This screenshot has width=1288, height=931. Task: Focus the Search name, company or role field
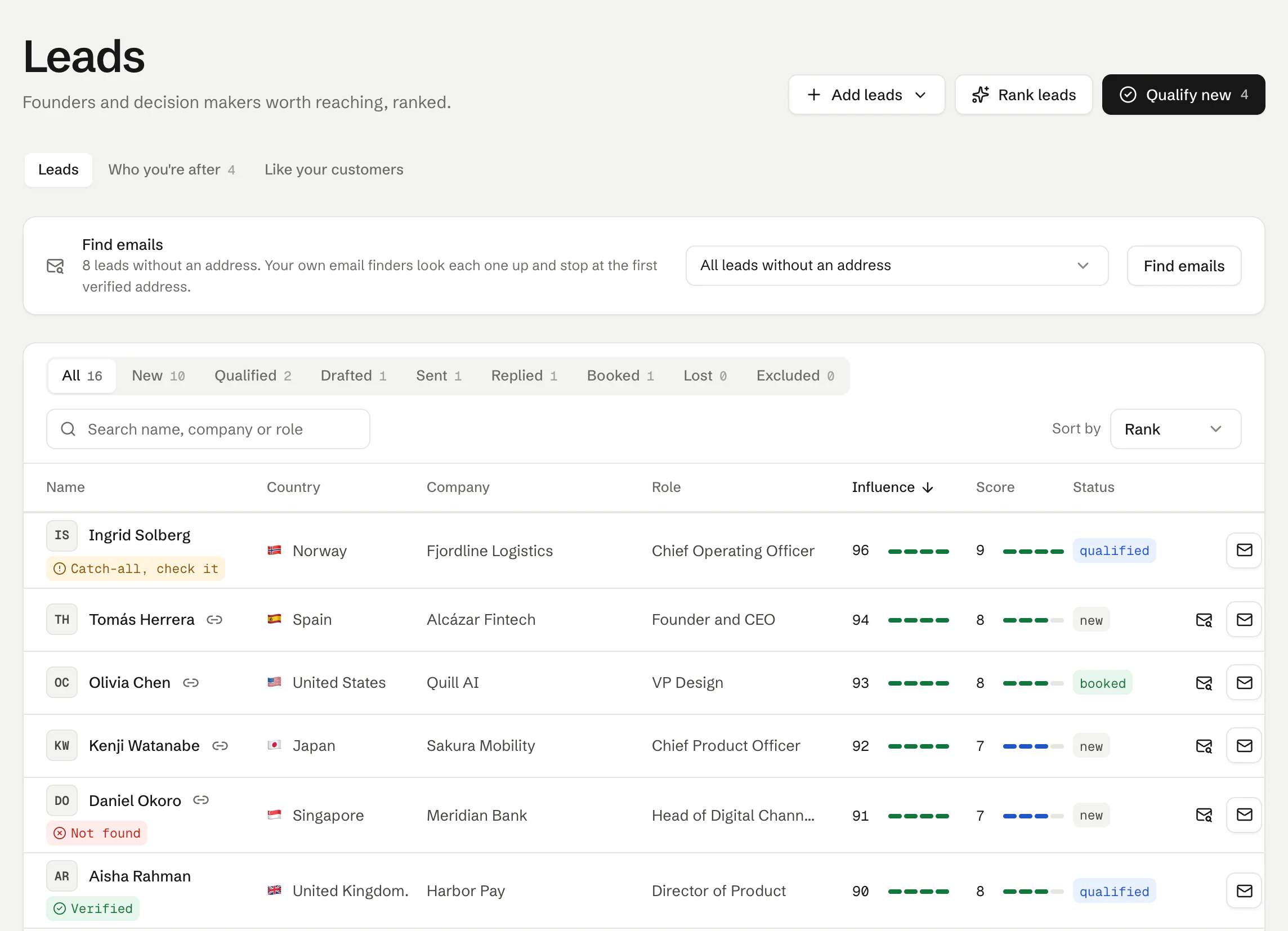pyautogui.click(x=208, y=429)
